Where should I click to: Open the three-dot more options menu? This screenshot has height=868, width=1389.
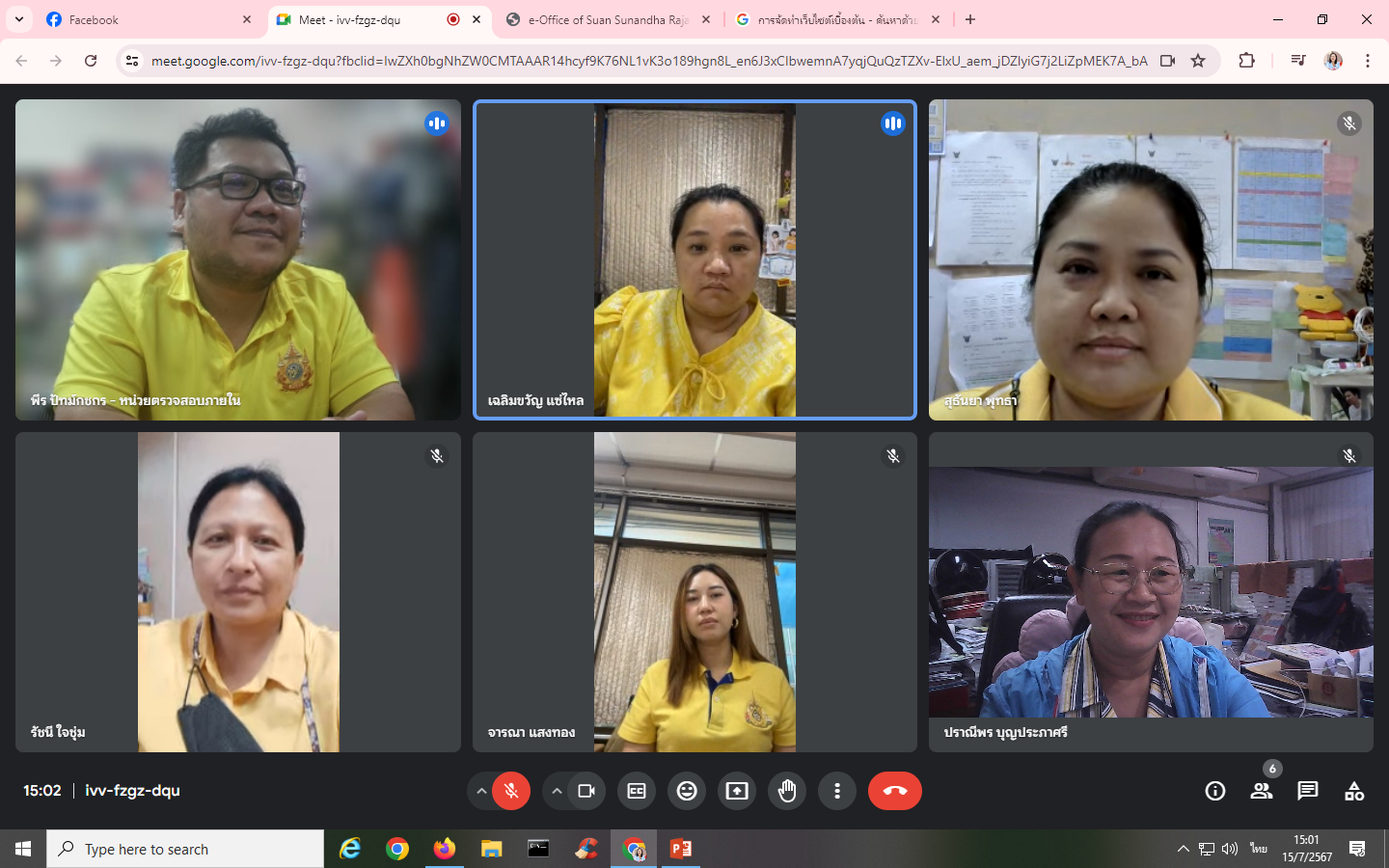click(837, 791)
